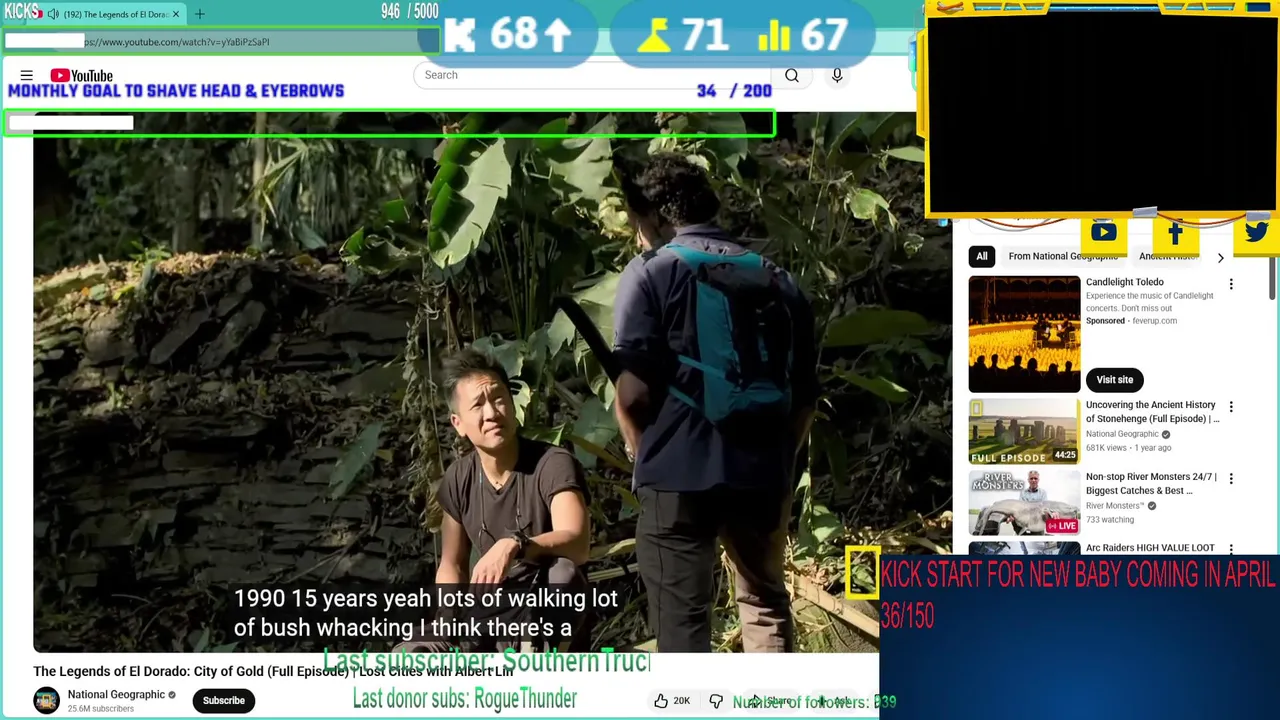Select the Ancient History filter chip

[x=1168, y=257]
